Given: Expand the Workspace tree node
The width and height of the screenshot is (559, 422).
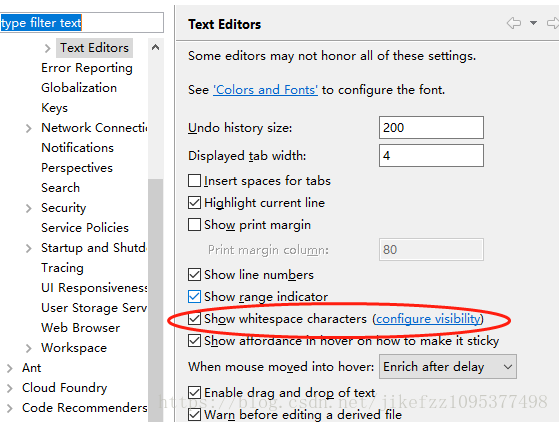Looking at the screenshot, I should click(29, 348).
